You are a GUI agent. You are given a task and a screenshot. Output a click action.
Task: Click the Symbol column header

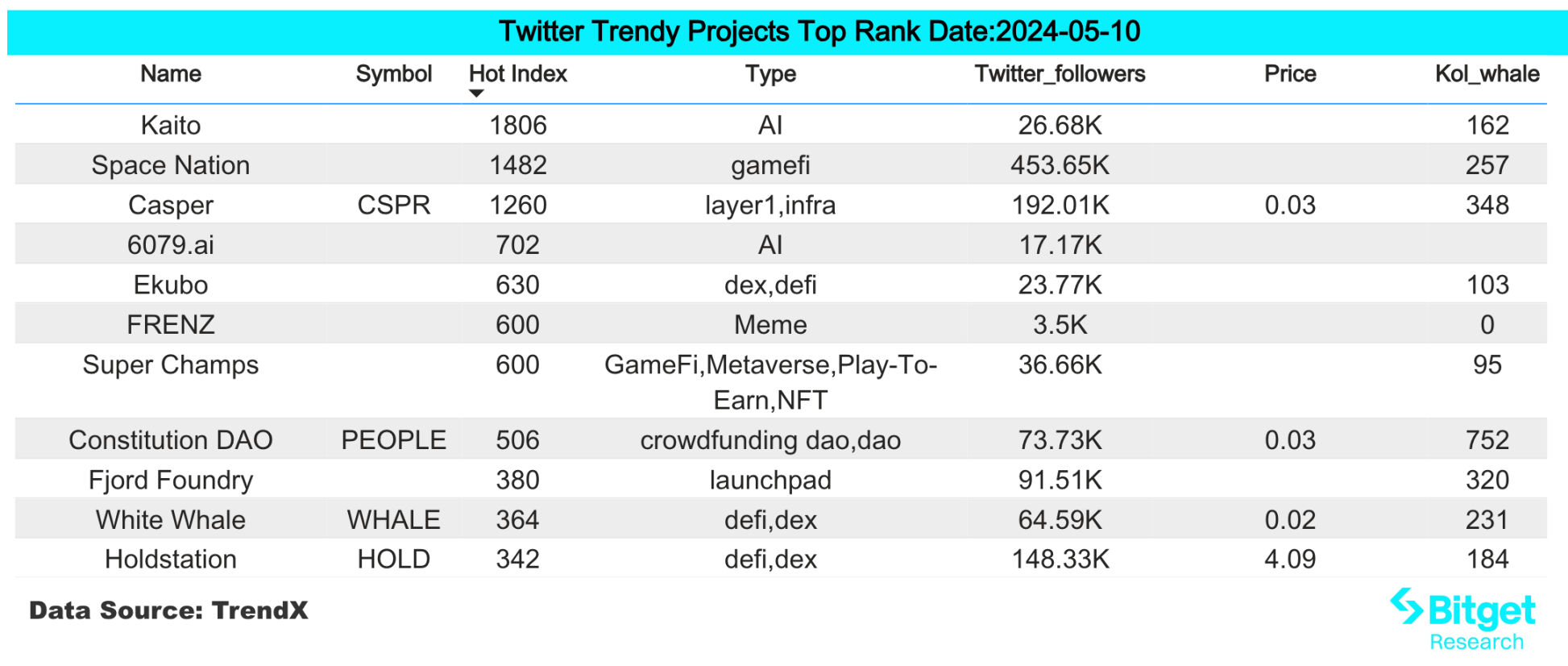click(393, 74)
